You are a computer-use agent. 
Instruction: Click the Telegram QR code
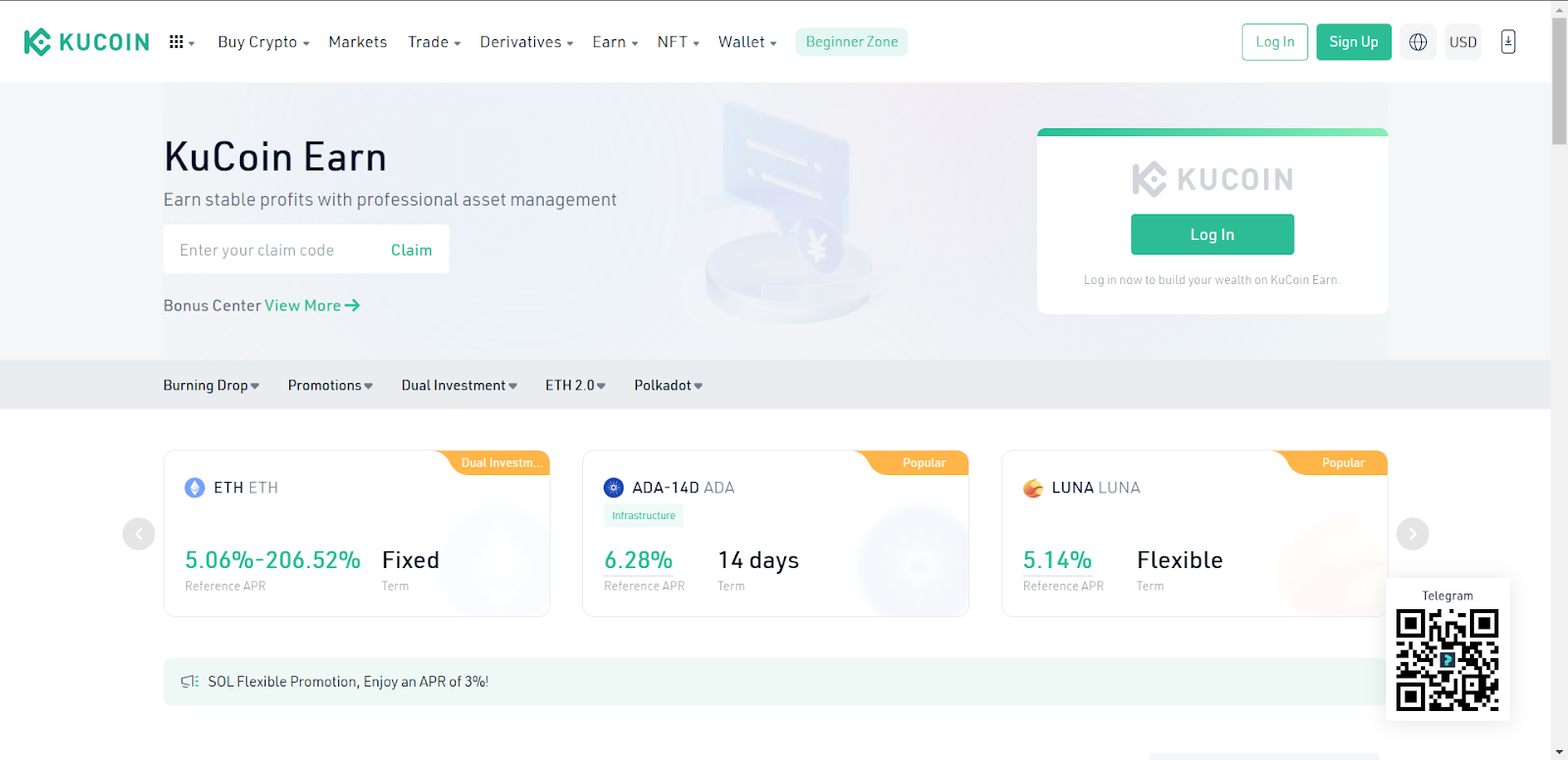coord(1447,659)
